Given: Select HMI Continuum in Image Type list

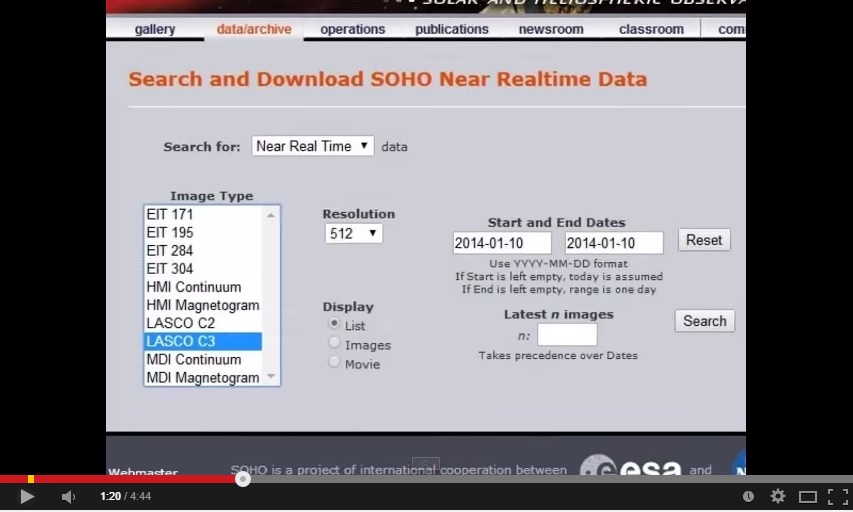Looking at the screenshot, I should click(x=203, y=287).
